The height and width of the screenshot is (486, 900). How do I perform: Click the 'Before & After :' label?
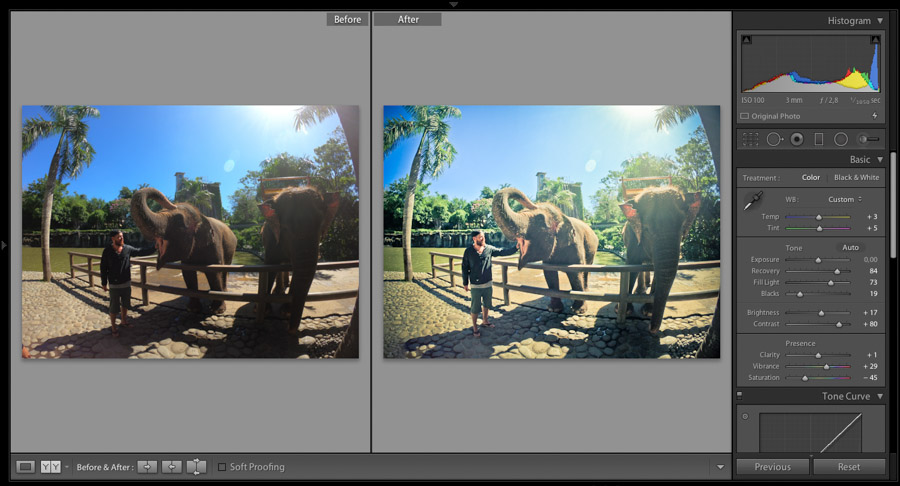pyautogui.click(x=104, y=467)
